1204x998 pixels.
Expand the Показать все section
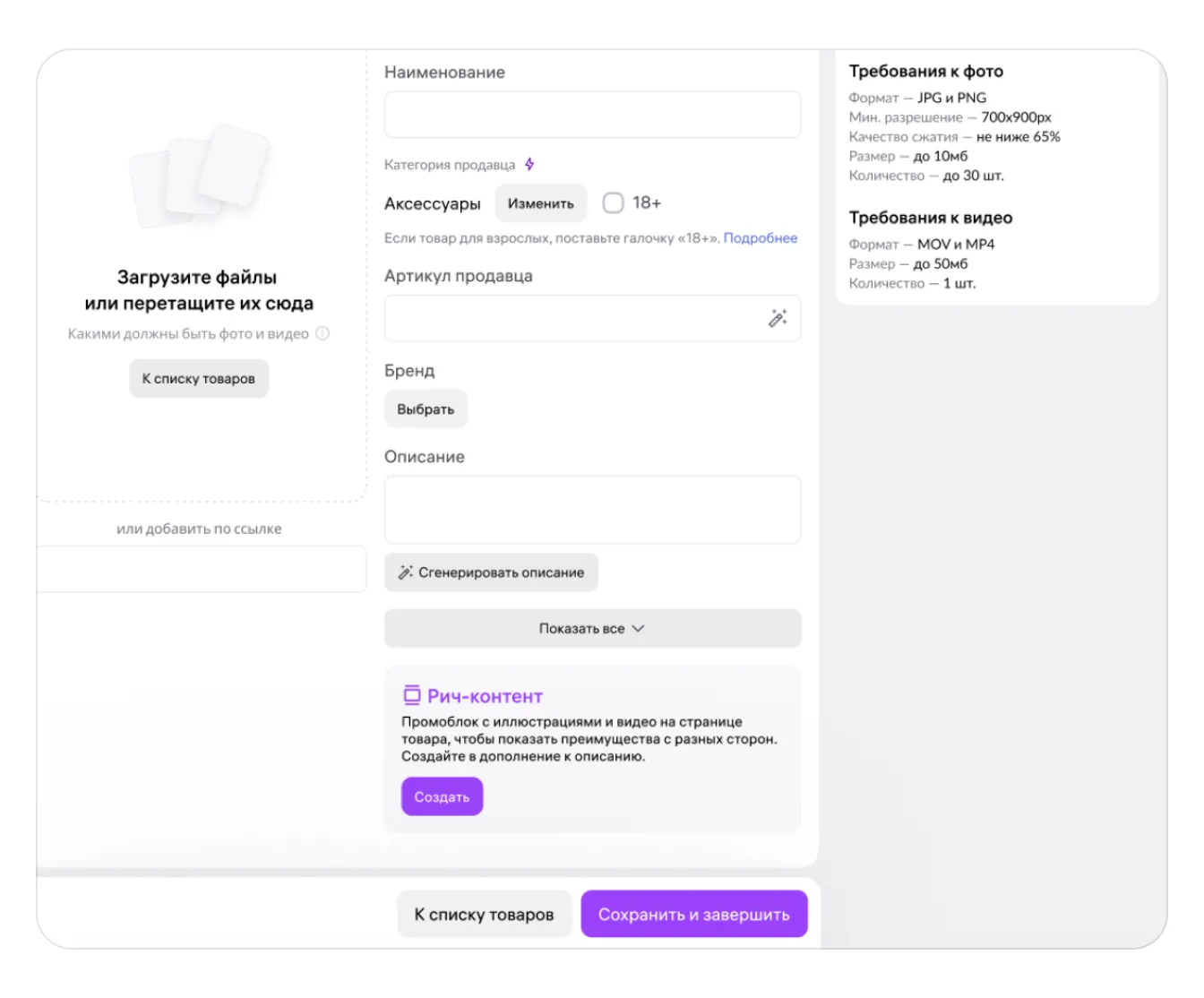592,628
